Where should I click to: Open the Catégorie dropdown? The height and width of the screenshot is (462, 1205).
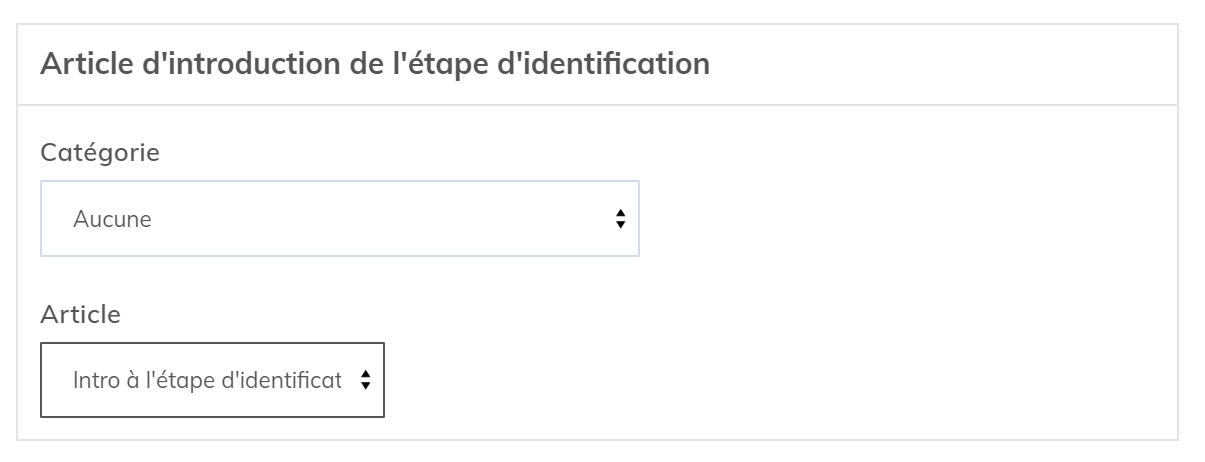[x=339, y=218]
